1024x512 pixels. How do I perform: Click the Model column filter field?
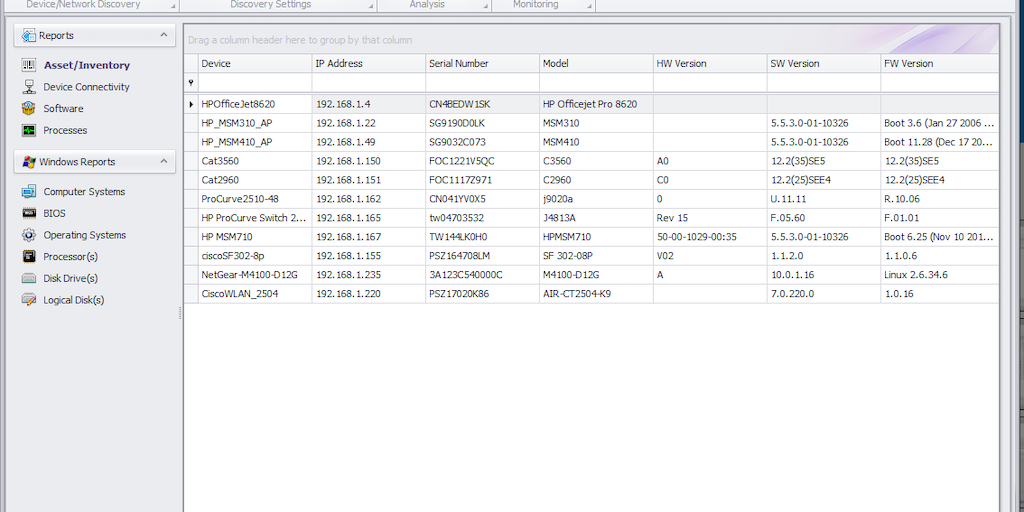[x=596, y=83]
